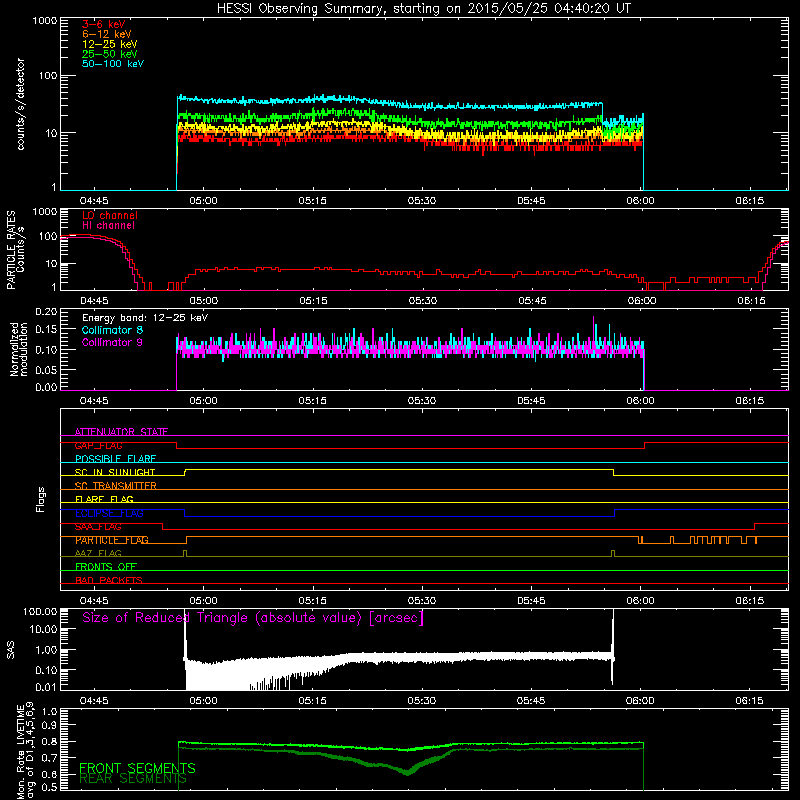The width and height of the screenshot is (800, 800).
Task: Click the REAR SEGMENTS legend label
Action: [x=133, y=778]
